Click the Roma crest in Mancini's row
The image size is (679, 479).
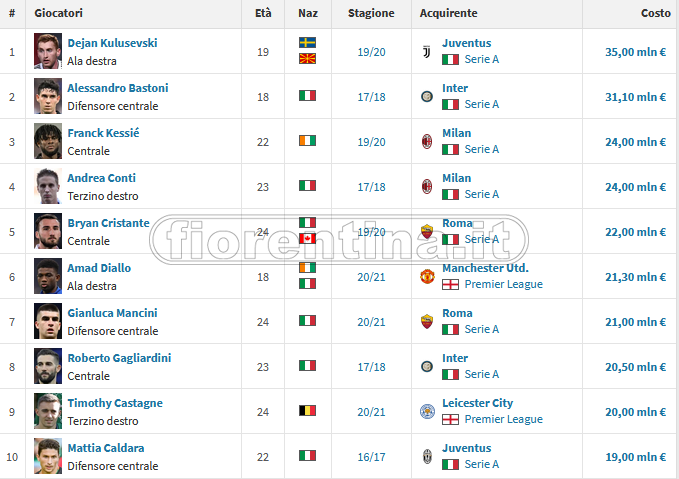(x=427, y=321)
